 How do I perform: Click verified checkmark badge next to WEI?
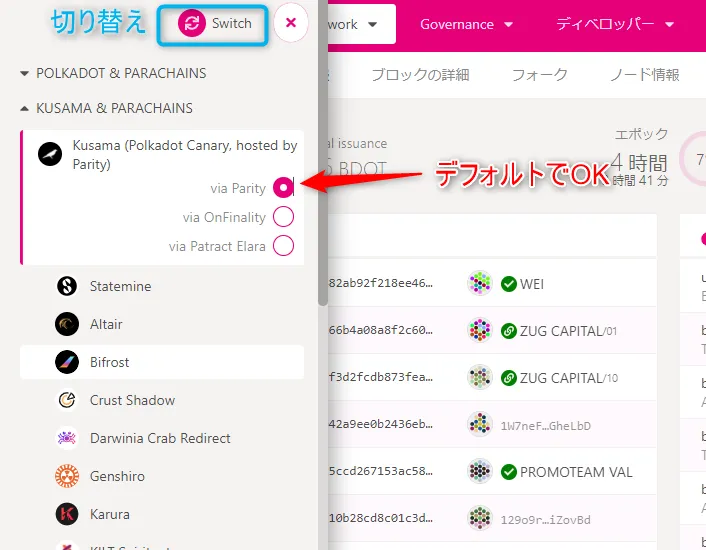click(509, 284)
